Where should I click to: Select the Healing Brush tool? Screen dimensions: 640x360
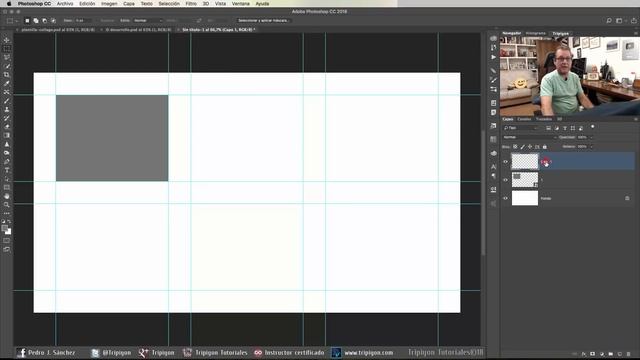7,92
